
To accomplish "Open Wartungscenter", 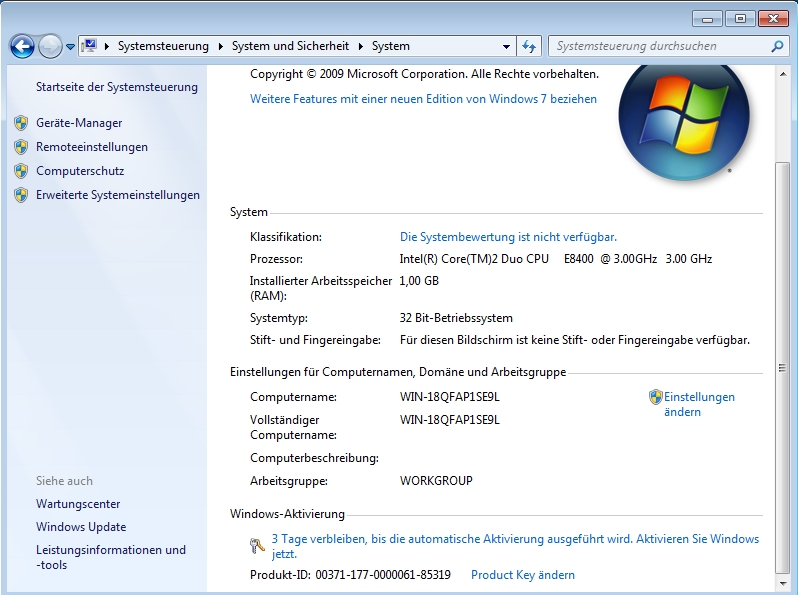I will coord(78,504).
